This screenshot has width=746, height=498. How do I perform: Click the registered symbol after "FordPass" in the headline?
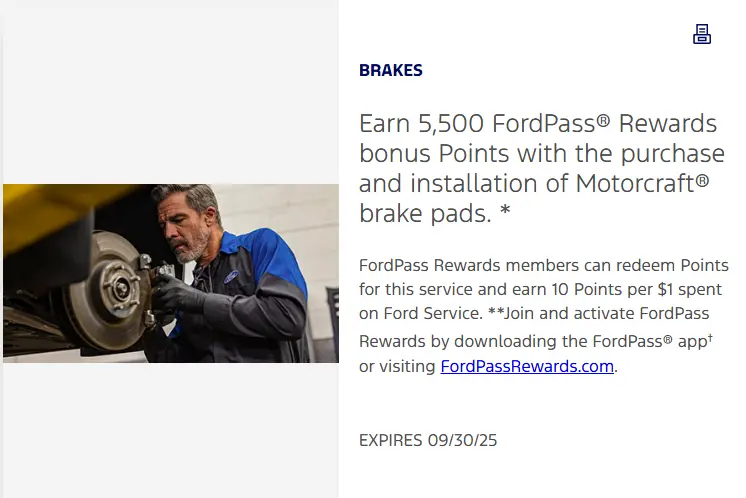click(603, 120)
